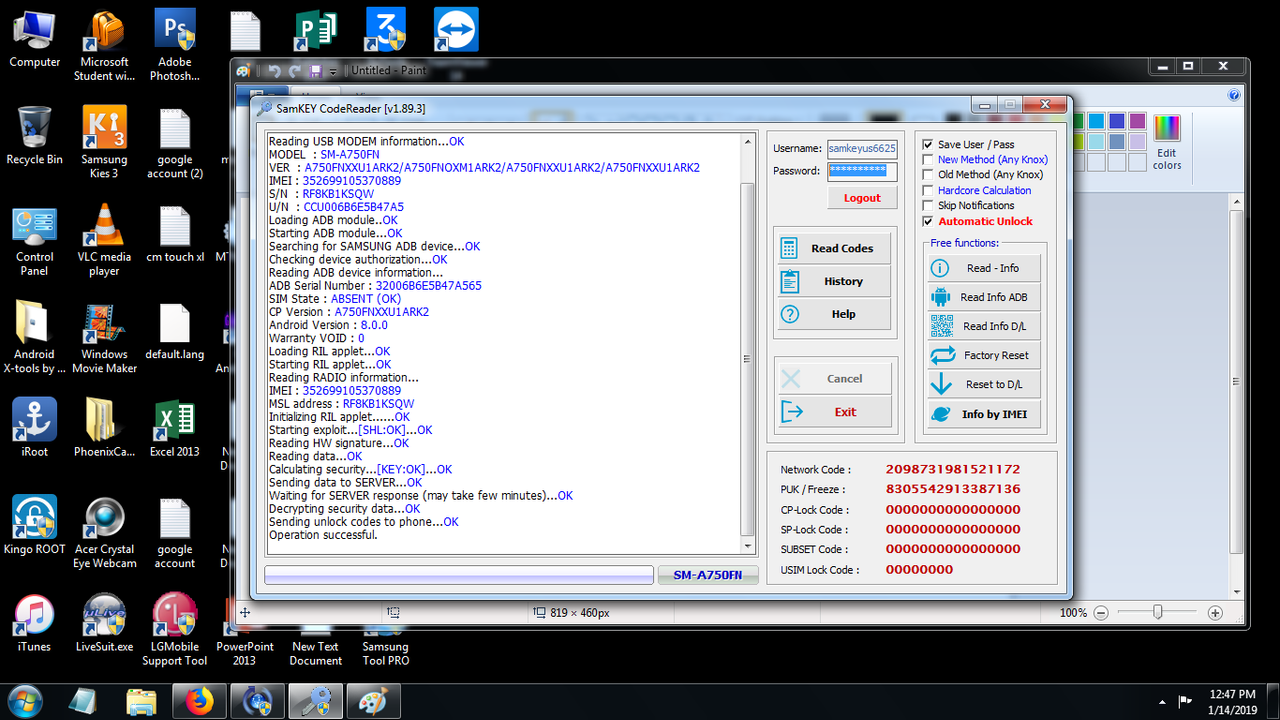The height and width of the screenshot is (720, 1280).
Task: Focus the Password field
Action: point(862,171)
